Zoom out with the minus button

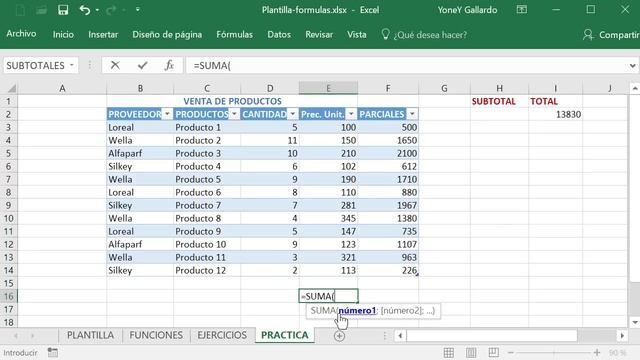(511, 353)
